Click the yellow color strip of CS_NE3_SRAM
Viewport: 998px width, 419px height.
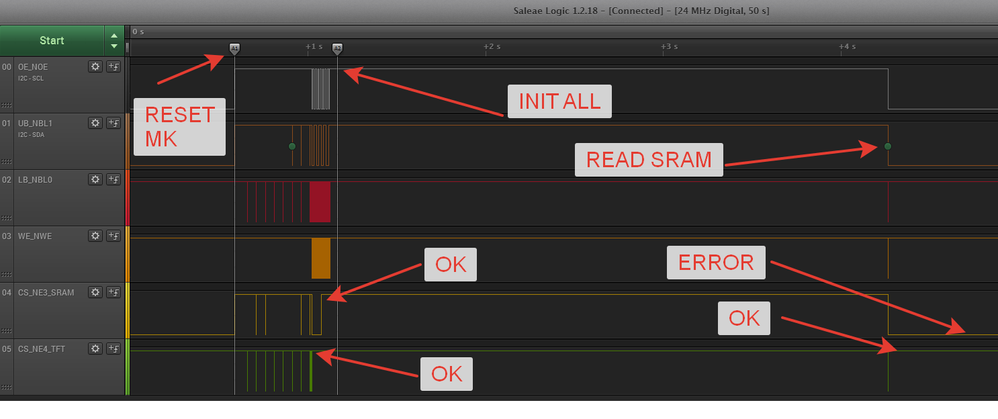tap(127, 310)
